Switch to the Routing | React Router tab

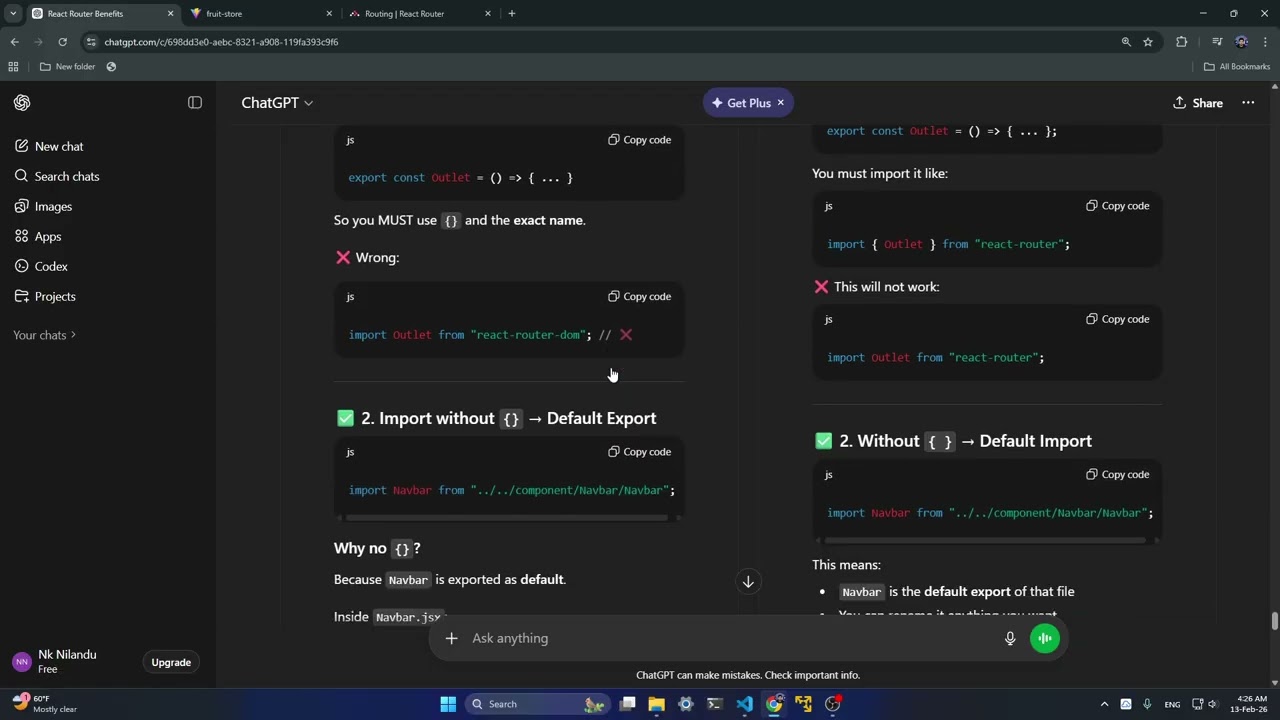422,14
